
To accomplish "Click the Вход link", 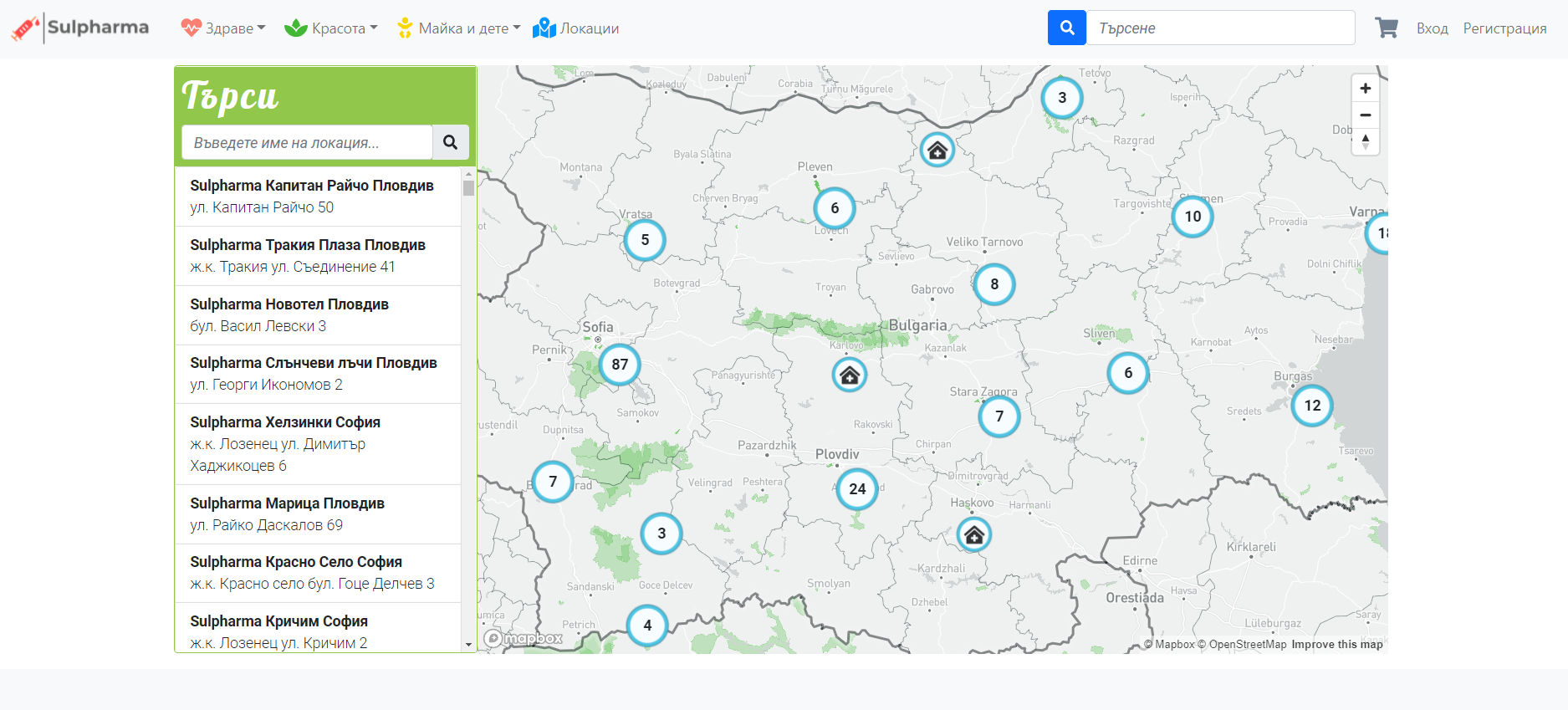I will [1432, 28].
